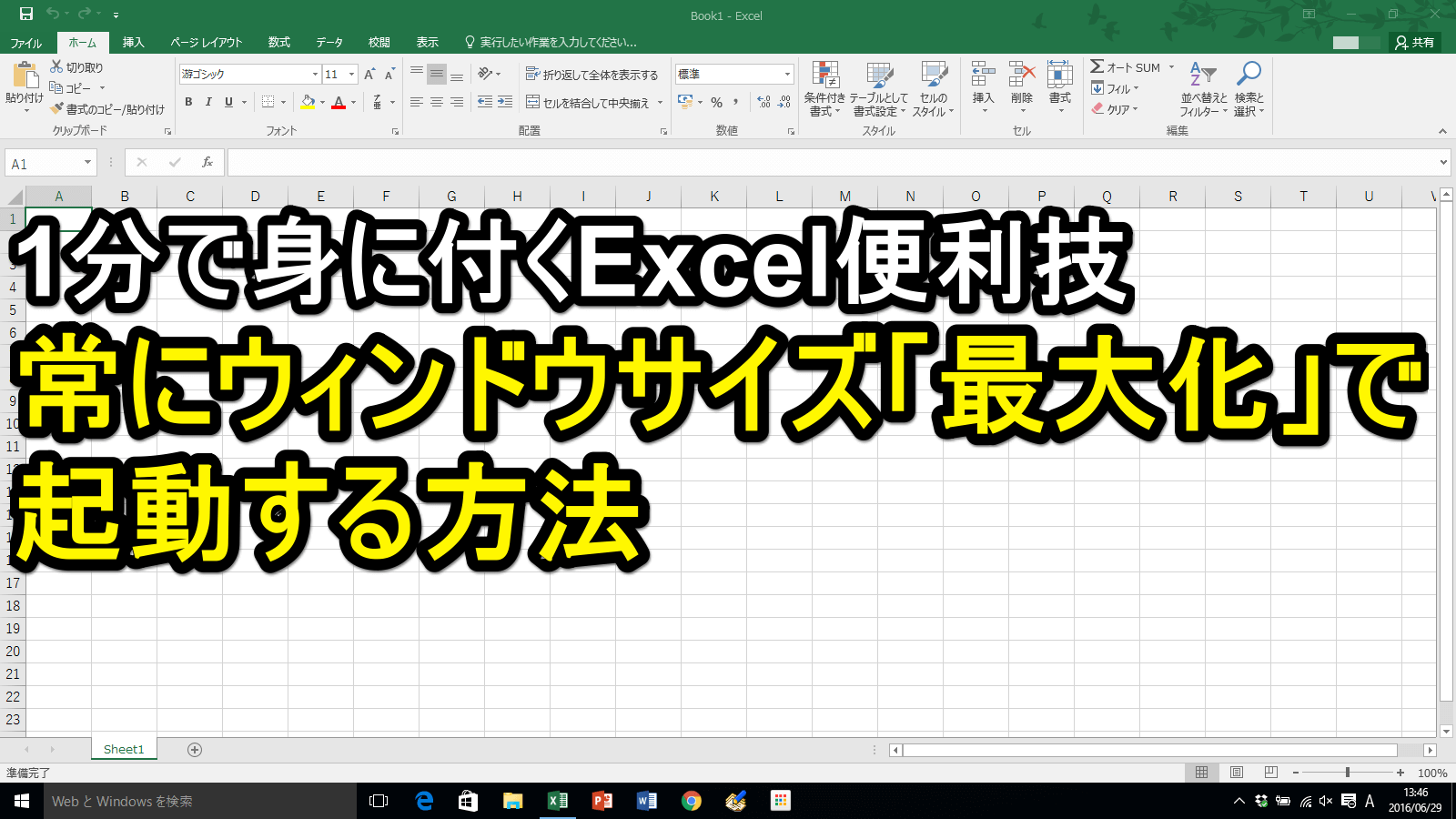Select middle vertical align icon
Image resolution: width=1456 pixels, height=819 pixels.
(437, 74)
